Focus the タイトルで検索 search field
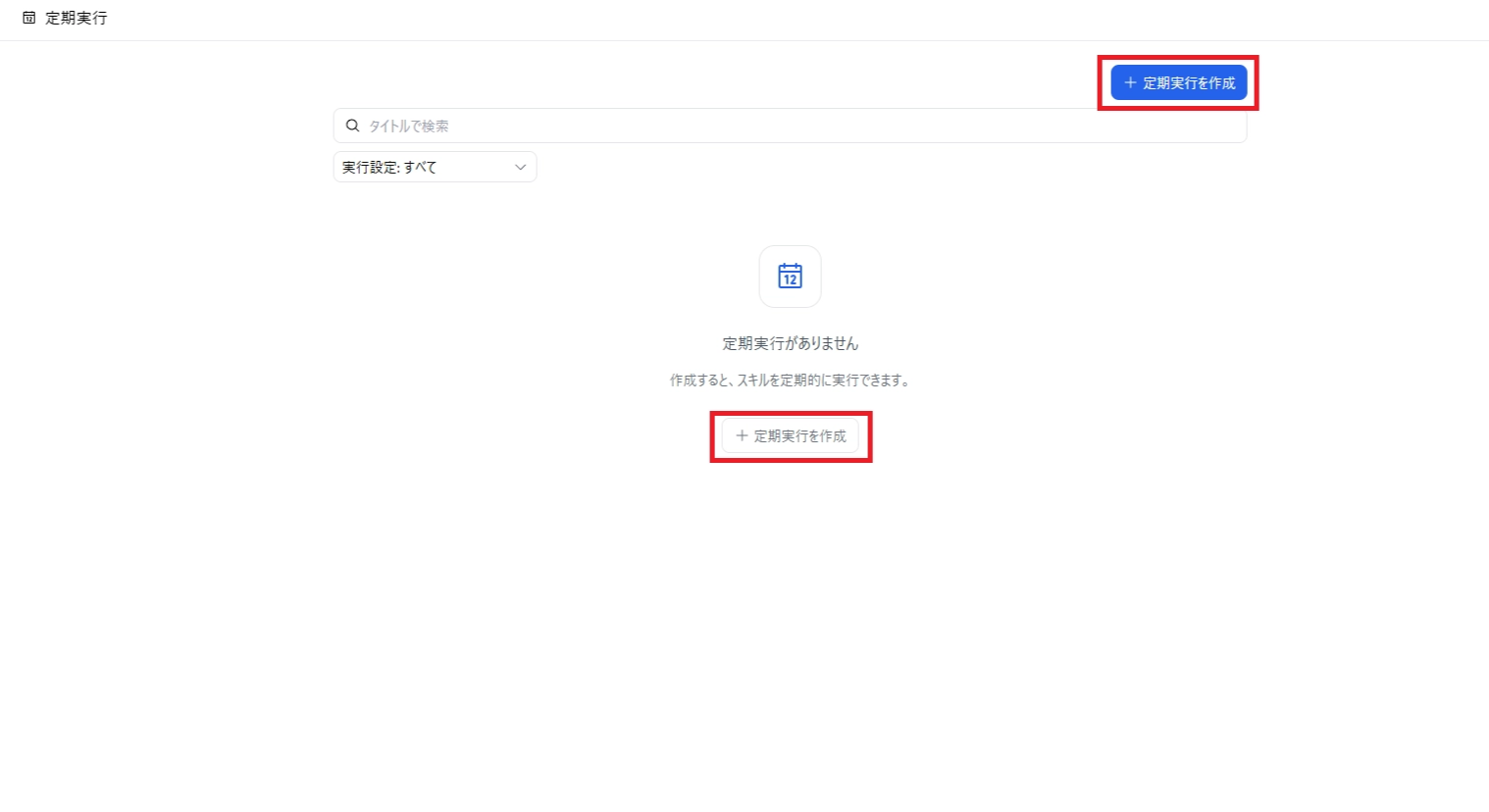 point(790,126)
